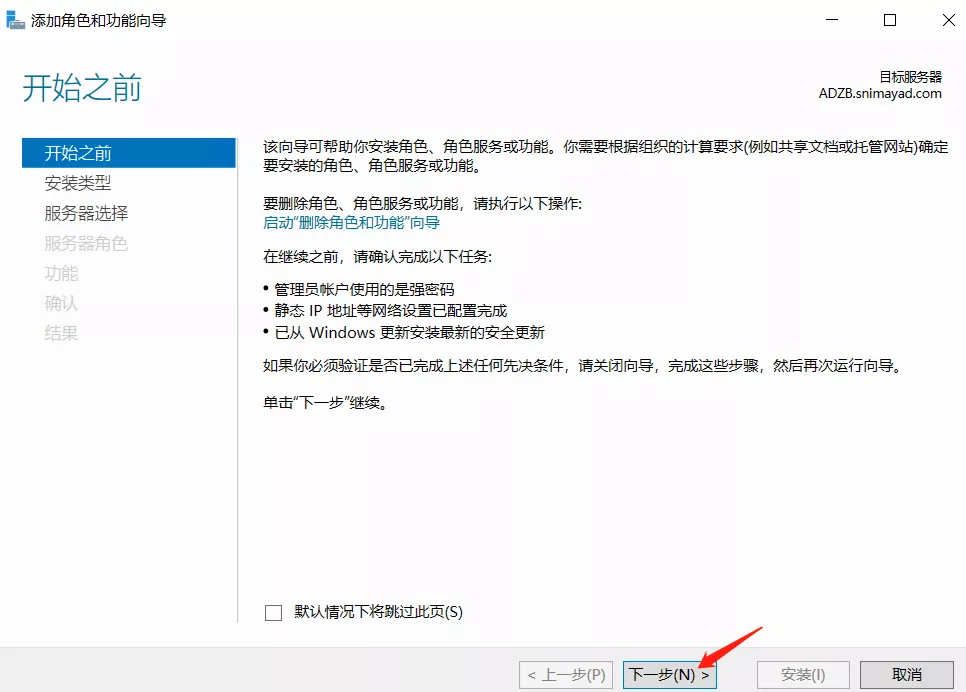Viewport: 966px width, 692px height.
Task: Open the 启动"删除角色和功能"向导 link
Action: tap(351, 223)
